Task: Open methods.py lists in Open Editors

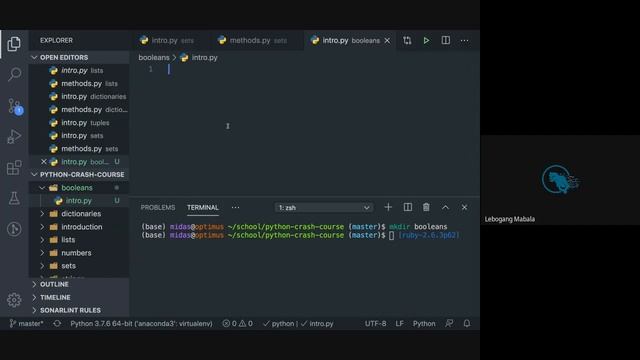Action: tap(79, 84)
